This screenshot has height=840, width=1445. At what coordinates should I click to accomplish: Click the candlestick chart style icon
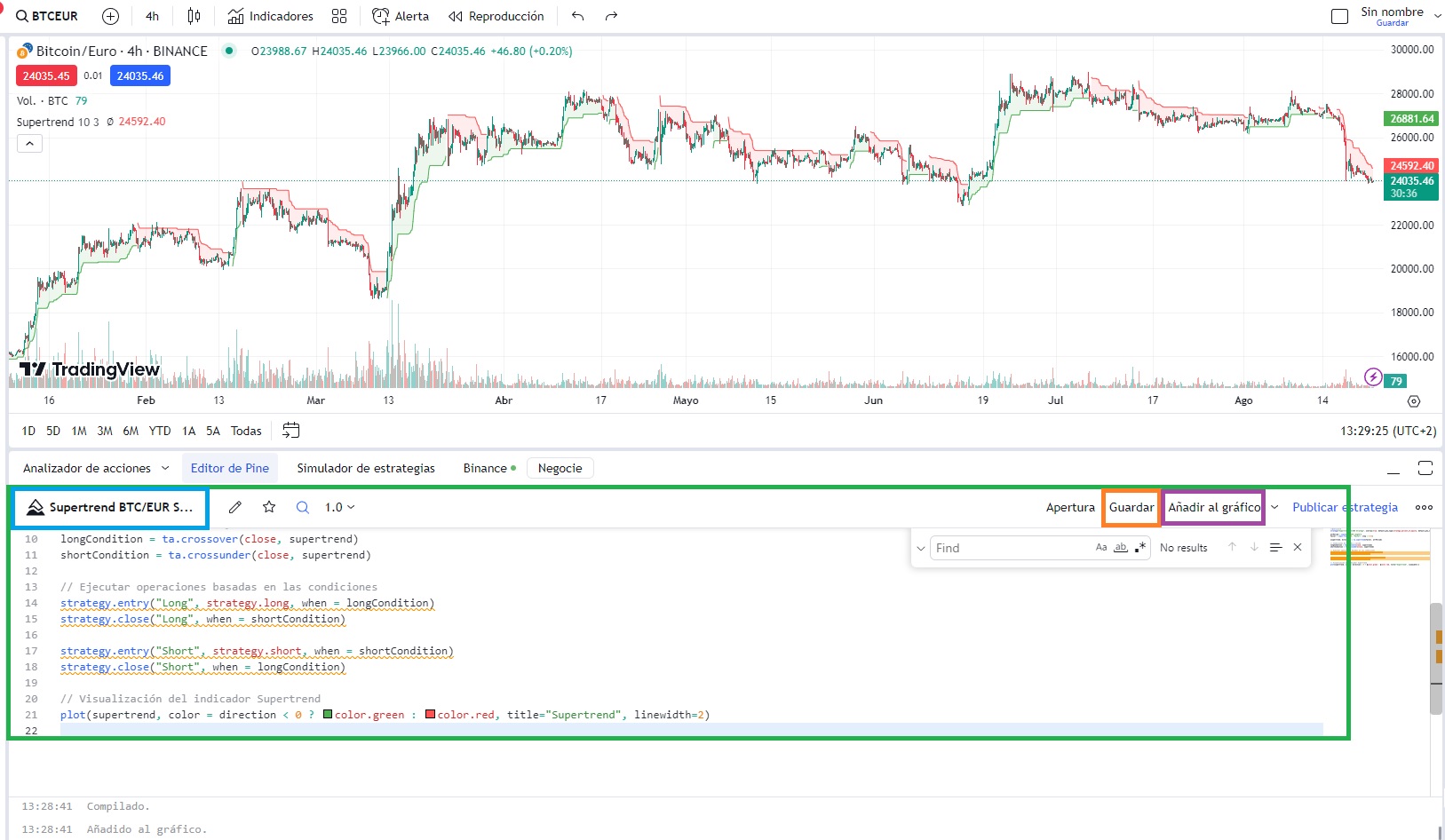point(194,15)
